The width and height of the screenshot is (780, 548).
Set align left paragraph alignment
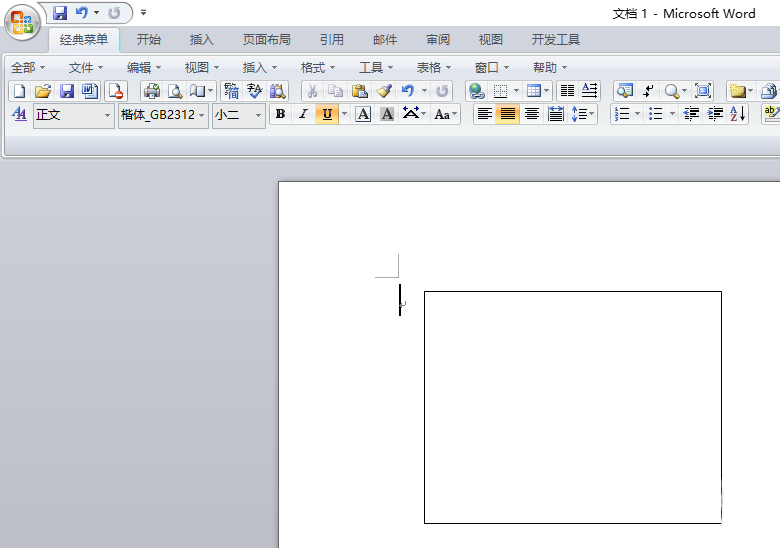485,114
